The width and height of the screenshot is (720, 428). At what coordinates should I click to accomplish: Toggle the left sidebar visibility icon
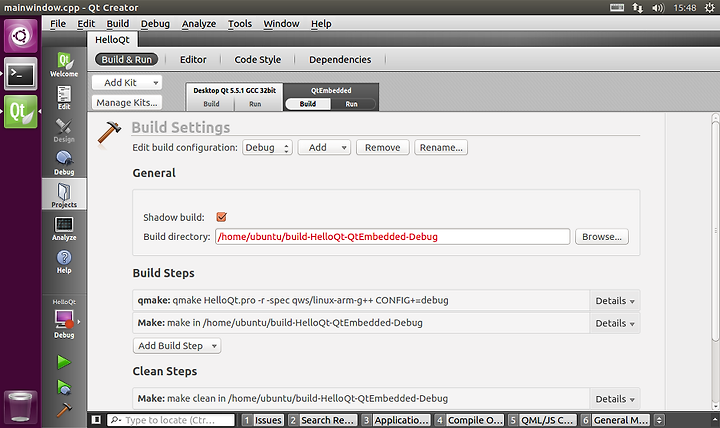[x=96, y=420]
